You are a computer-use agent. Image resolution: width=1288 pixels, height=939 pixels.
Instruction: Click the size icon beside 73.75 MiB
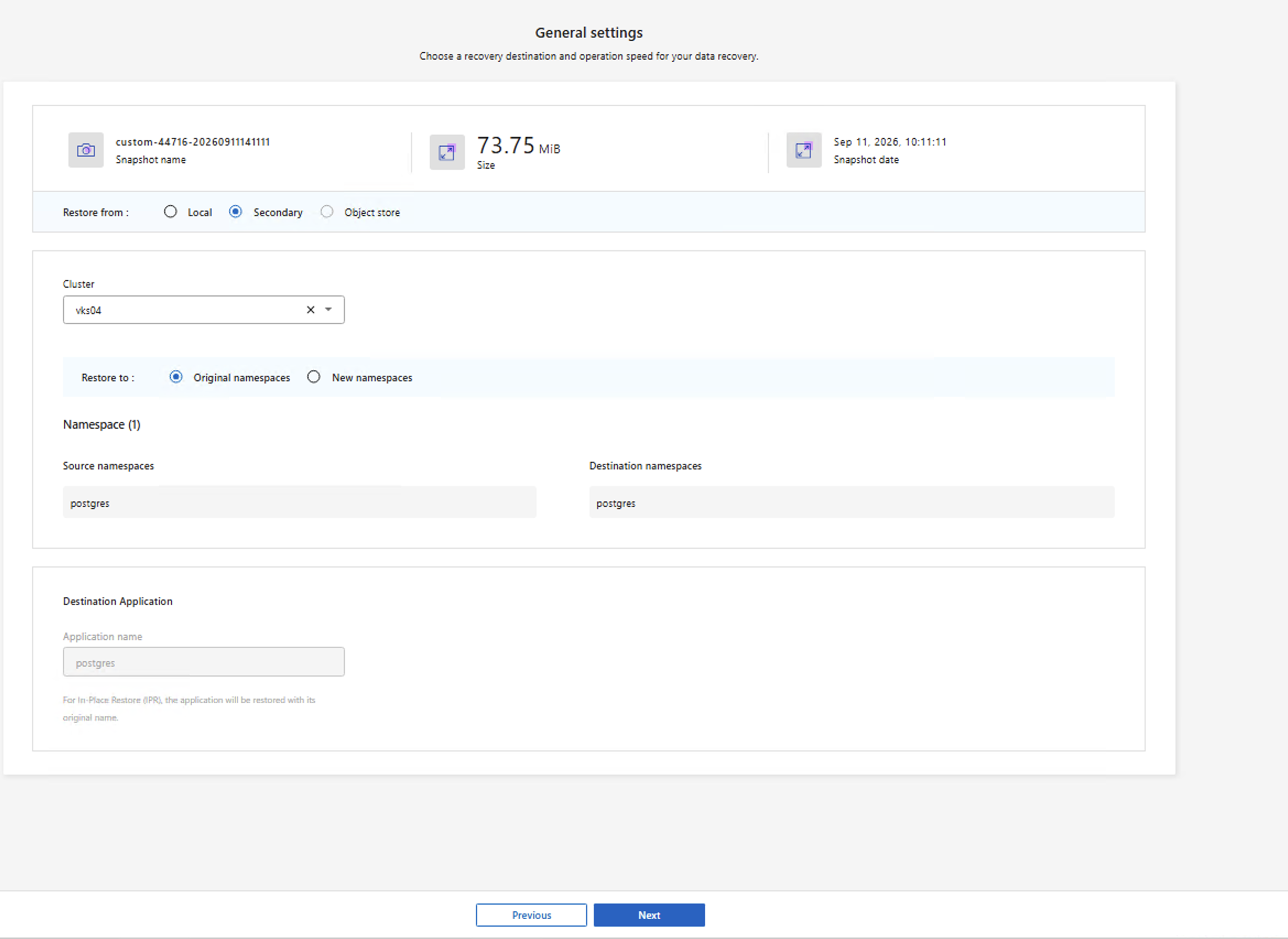click(447, 152)
